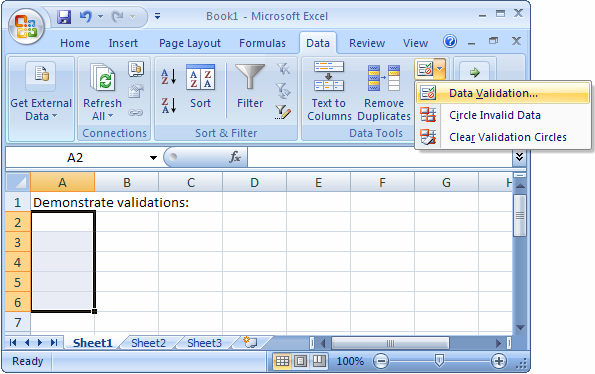The image size is (595, 374).
Task: Go to the Formulas tab
Action: tap(262, 43)
